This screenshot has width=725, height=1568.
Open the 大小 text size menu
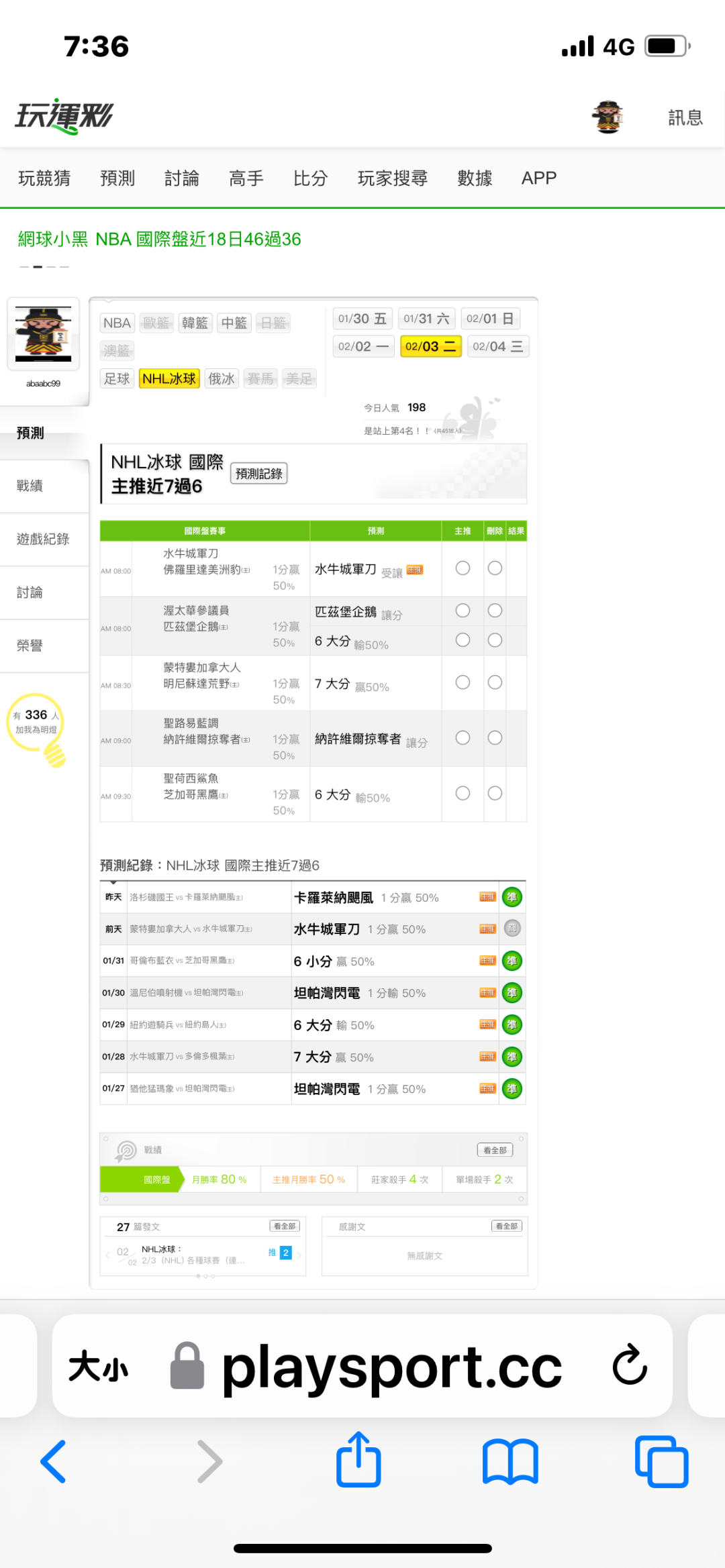tap(98, 1365)
